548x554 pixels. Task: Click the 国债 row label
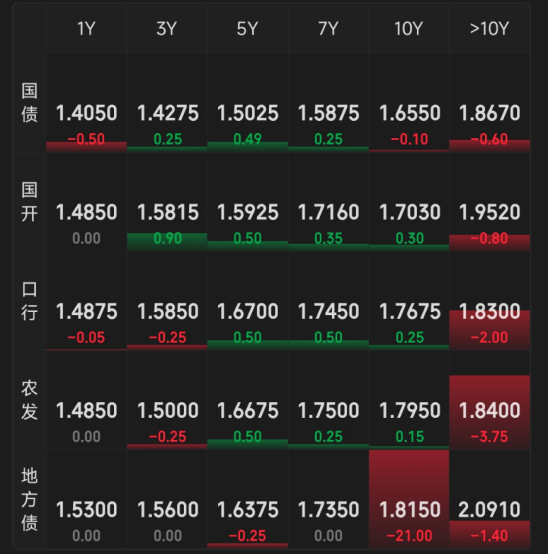click(x=29, y=103)
